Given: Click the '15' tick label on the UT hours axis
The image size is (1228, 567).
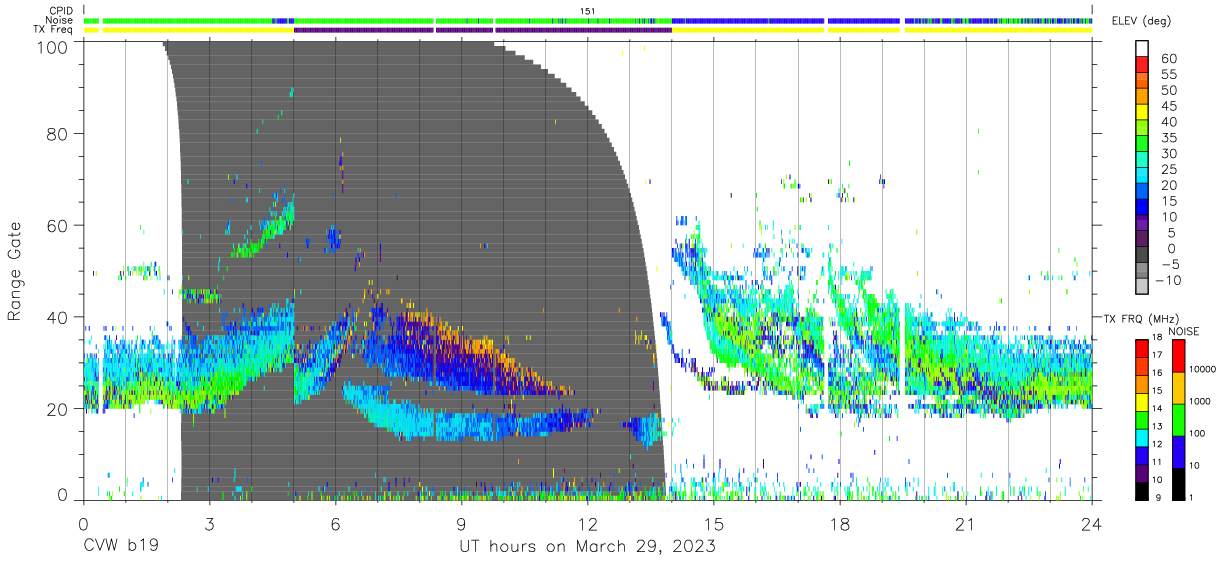Looking at the screenshot, I should point(713,524).
